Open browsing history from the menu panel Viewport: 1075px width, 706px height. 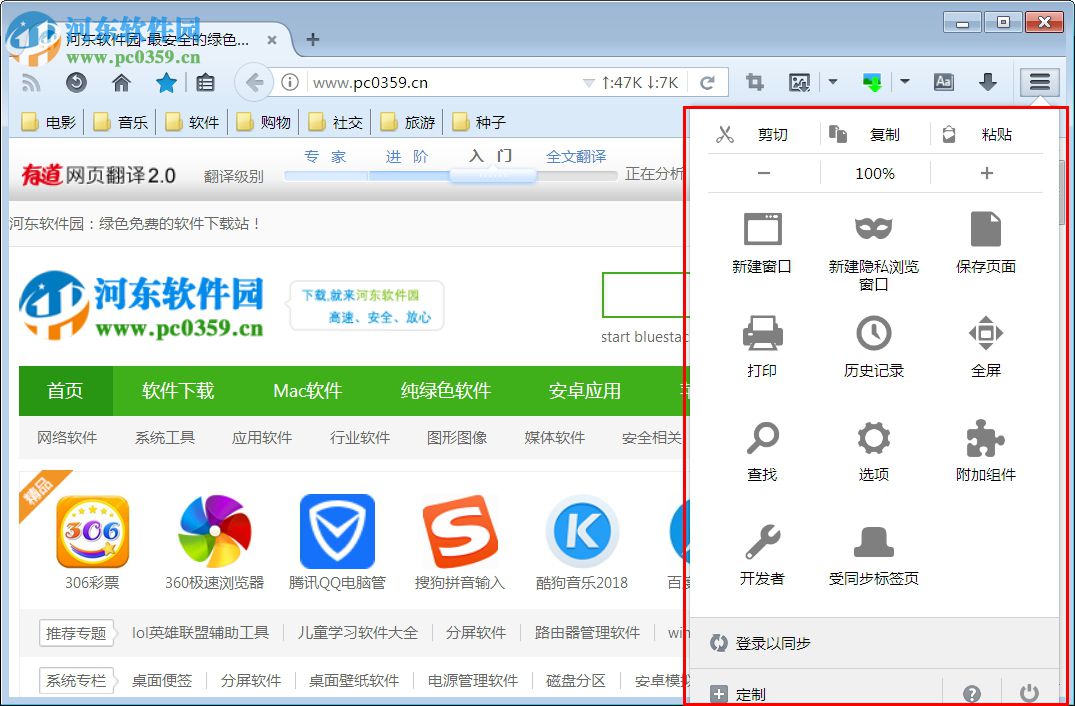(x=872, y=333)
